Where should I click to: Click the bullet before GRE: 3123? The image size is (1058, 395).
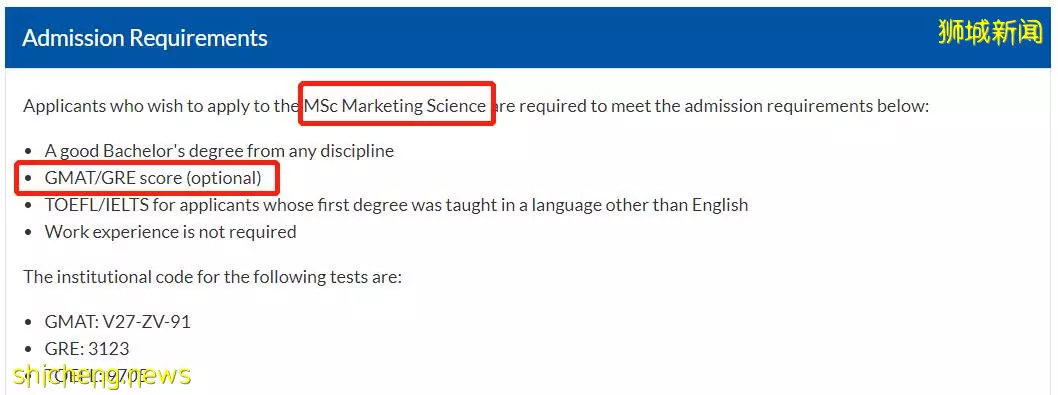[28, 350]
